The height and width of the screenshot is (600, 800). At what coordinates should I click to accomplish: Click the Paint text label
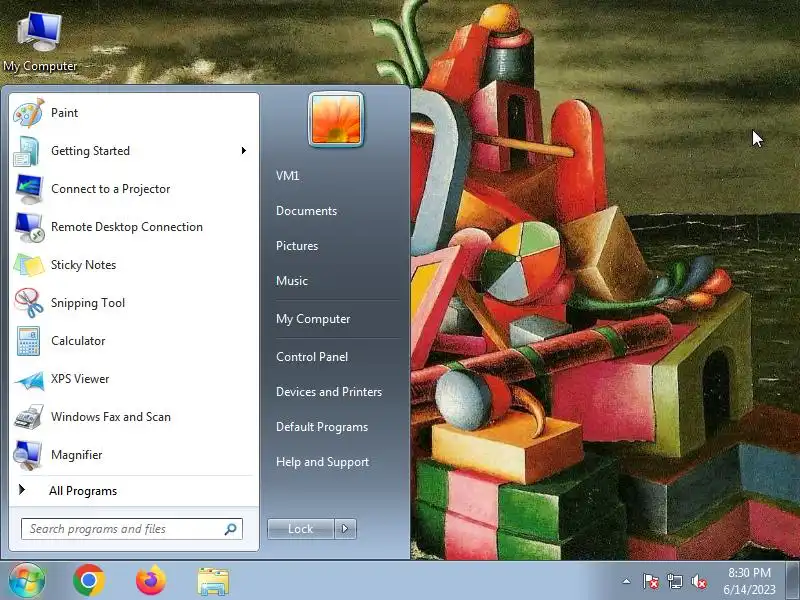pyautogui.click(x=64, y=113)
